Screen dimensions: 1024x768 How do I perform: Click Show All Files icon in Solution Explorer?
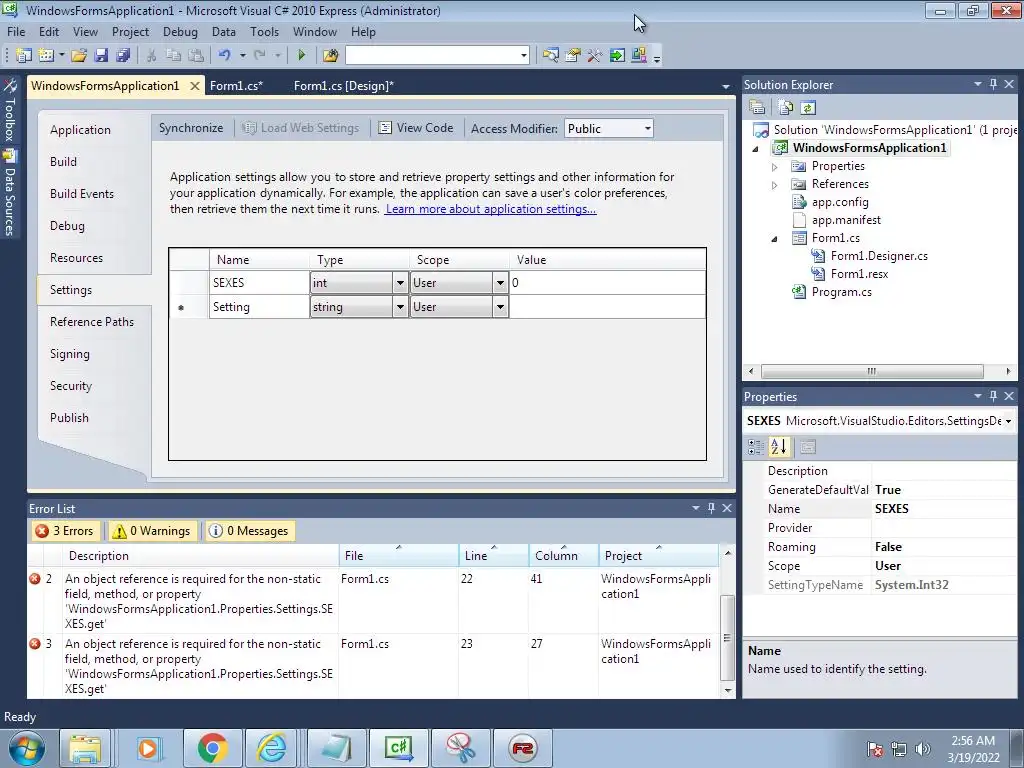click(x=786, y=108)
